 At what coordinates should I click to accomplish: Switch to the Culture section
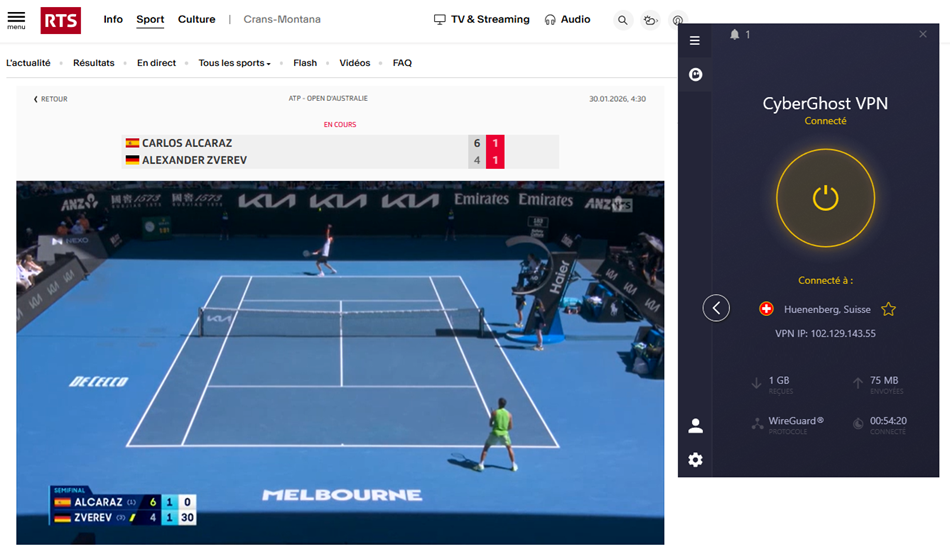point(196,20)
